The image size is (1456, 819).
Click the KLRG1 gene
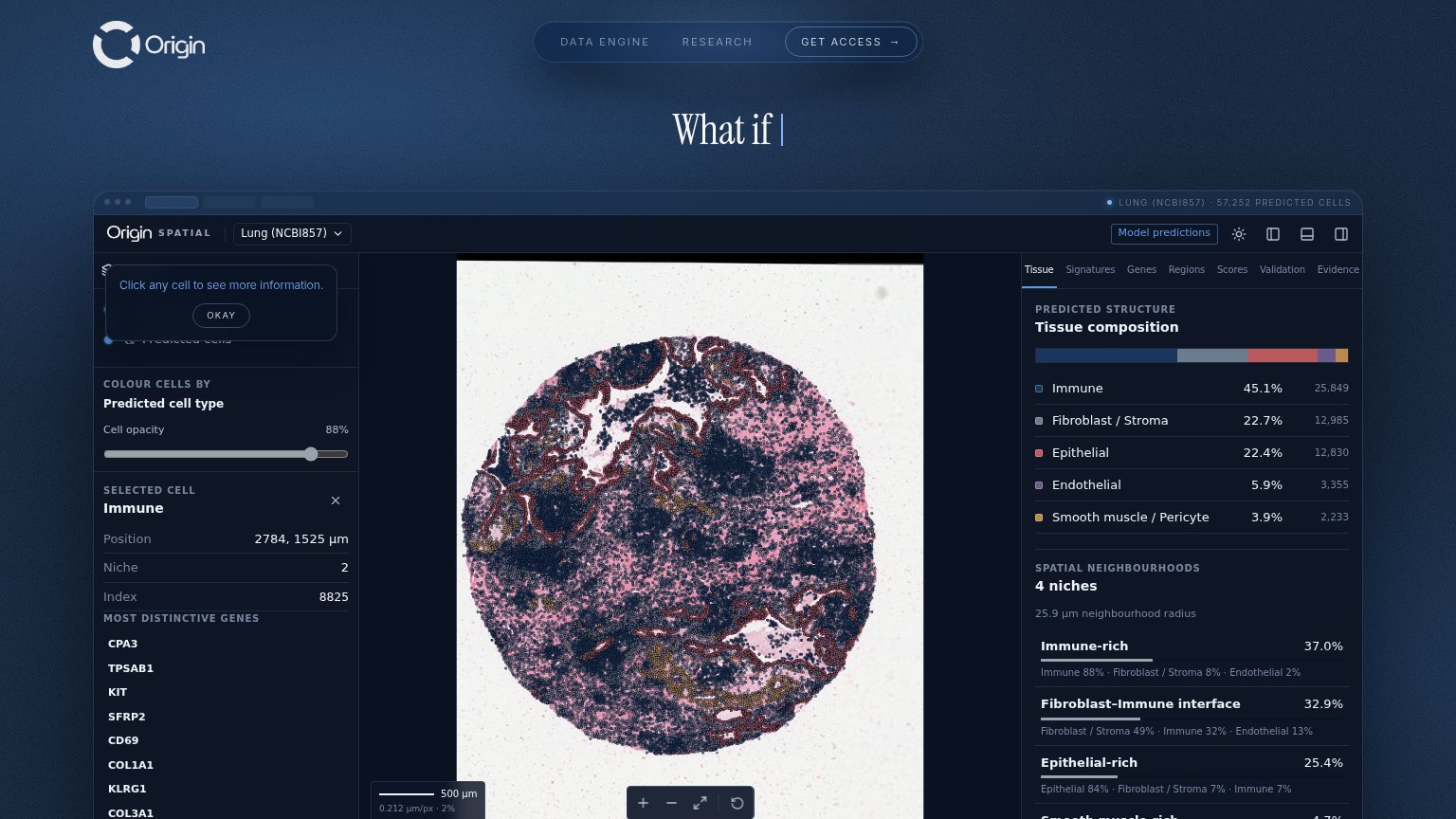tap(127, 789)
